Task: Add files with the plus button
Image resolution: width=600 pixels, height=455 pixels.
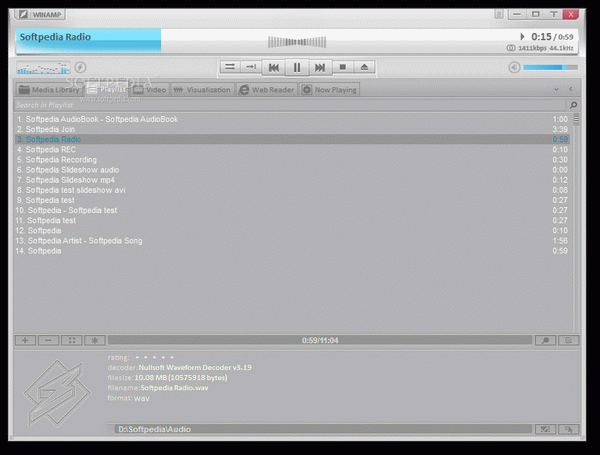Action: click(x=25, y=340)
